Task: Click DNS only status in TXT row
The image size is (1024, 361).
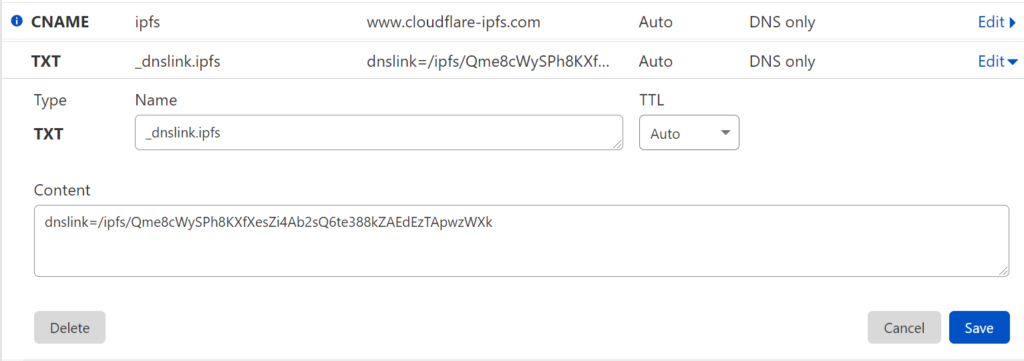Action: click(782, 62)
